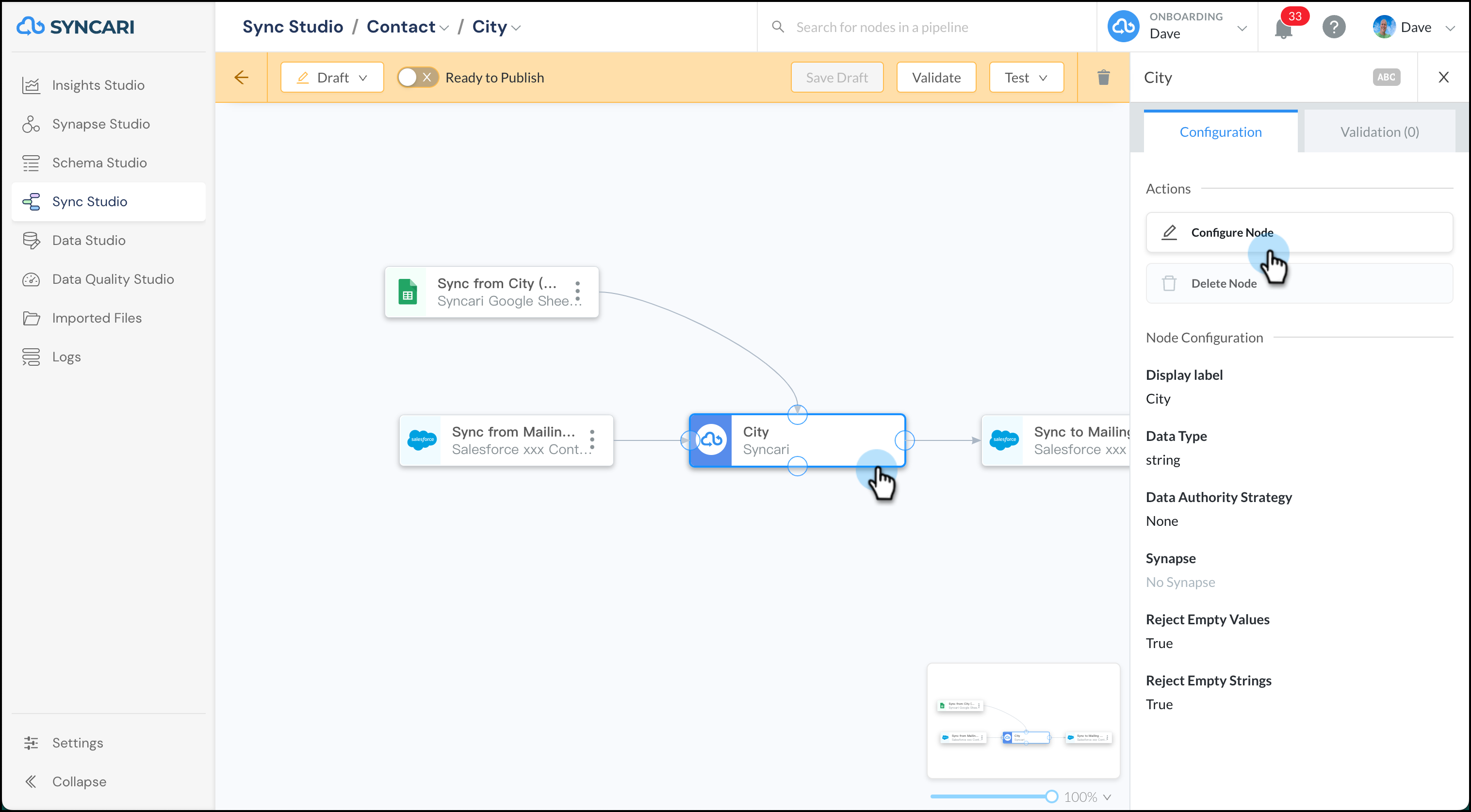Select the City Syncari node label

point(766,440)
